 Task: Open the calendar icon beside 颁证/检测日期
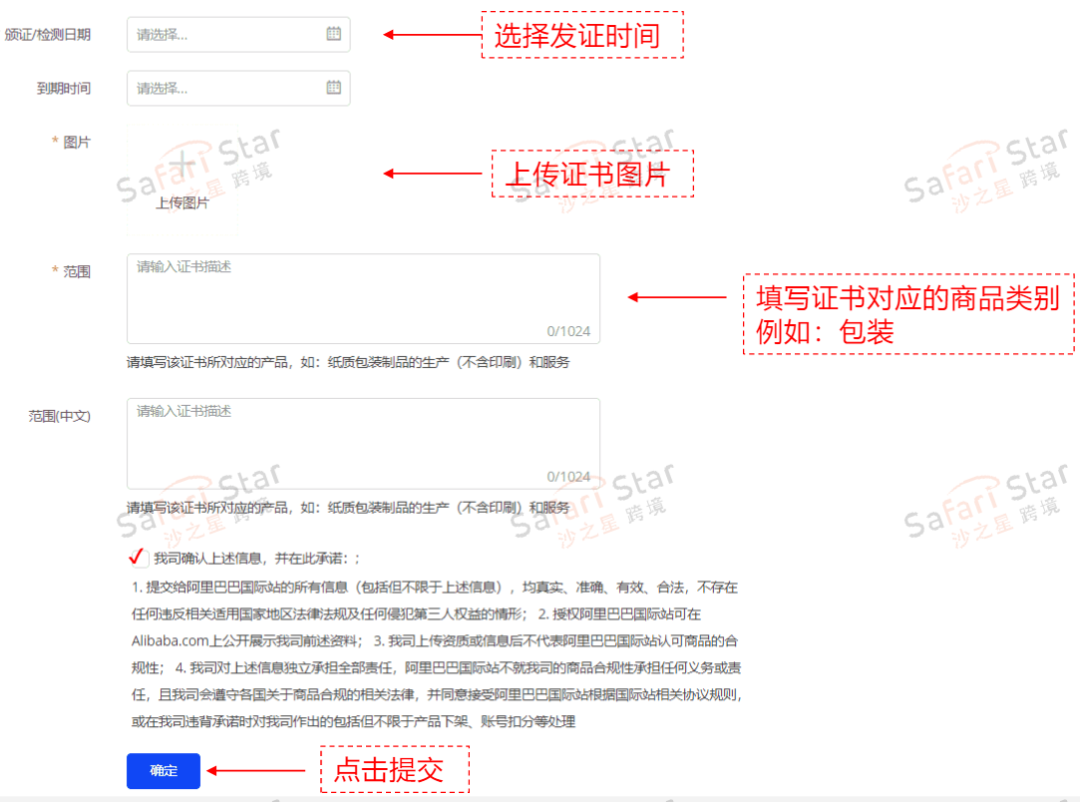335,33
